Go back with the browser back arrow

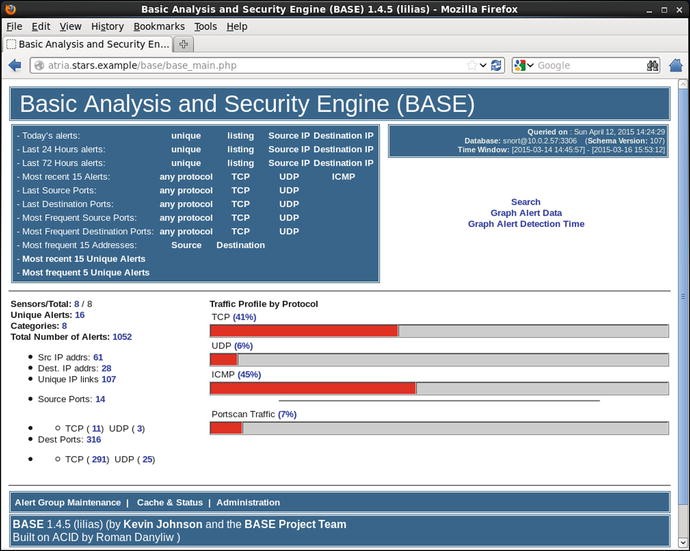[x=15, y=66]
